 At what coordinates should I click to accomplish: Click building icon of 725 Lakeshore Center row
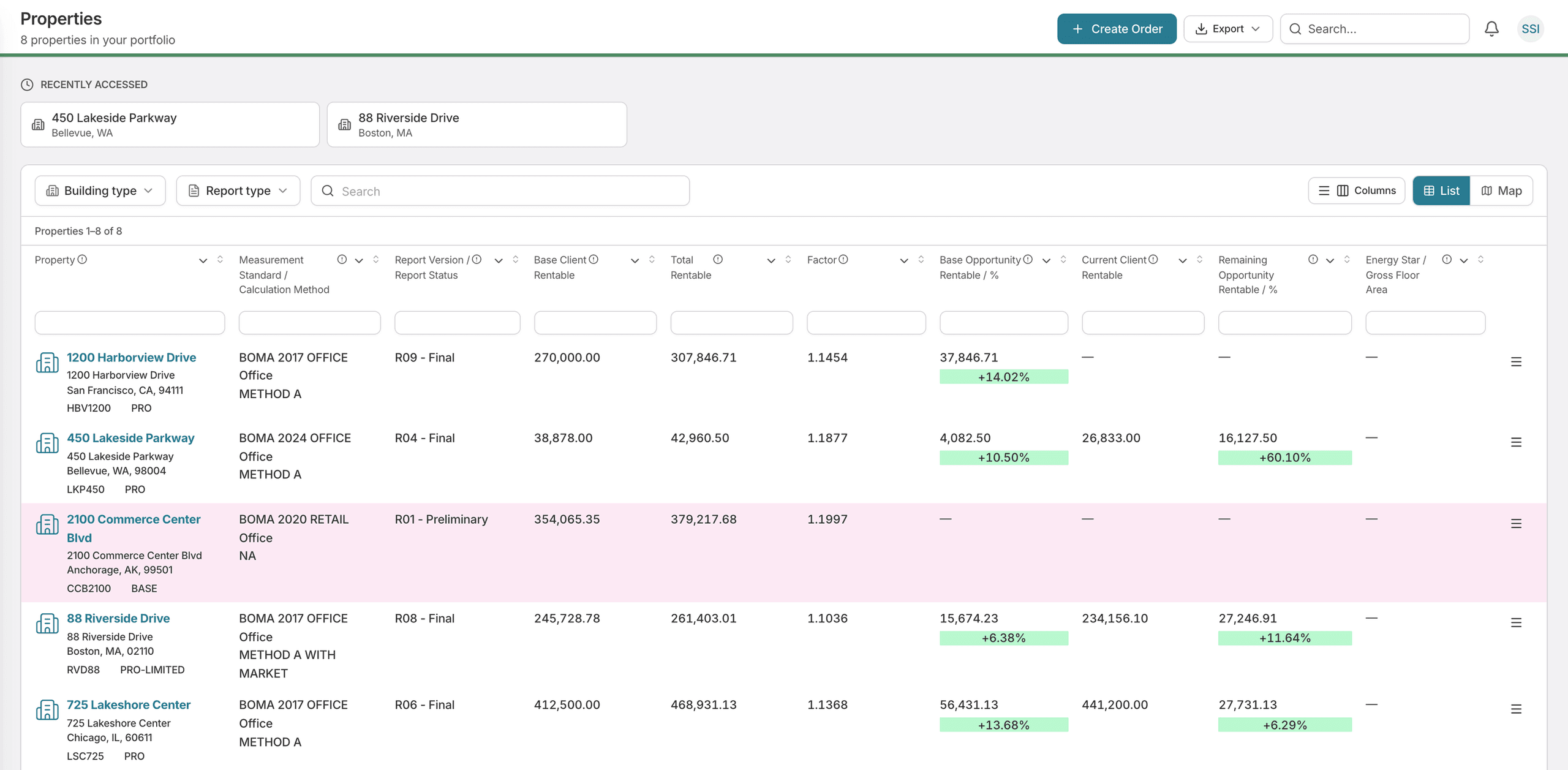[47, 710]
